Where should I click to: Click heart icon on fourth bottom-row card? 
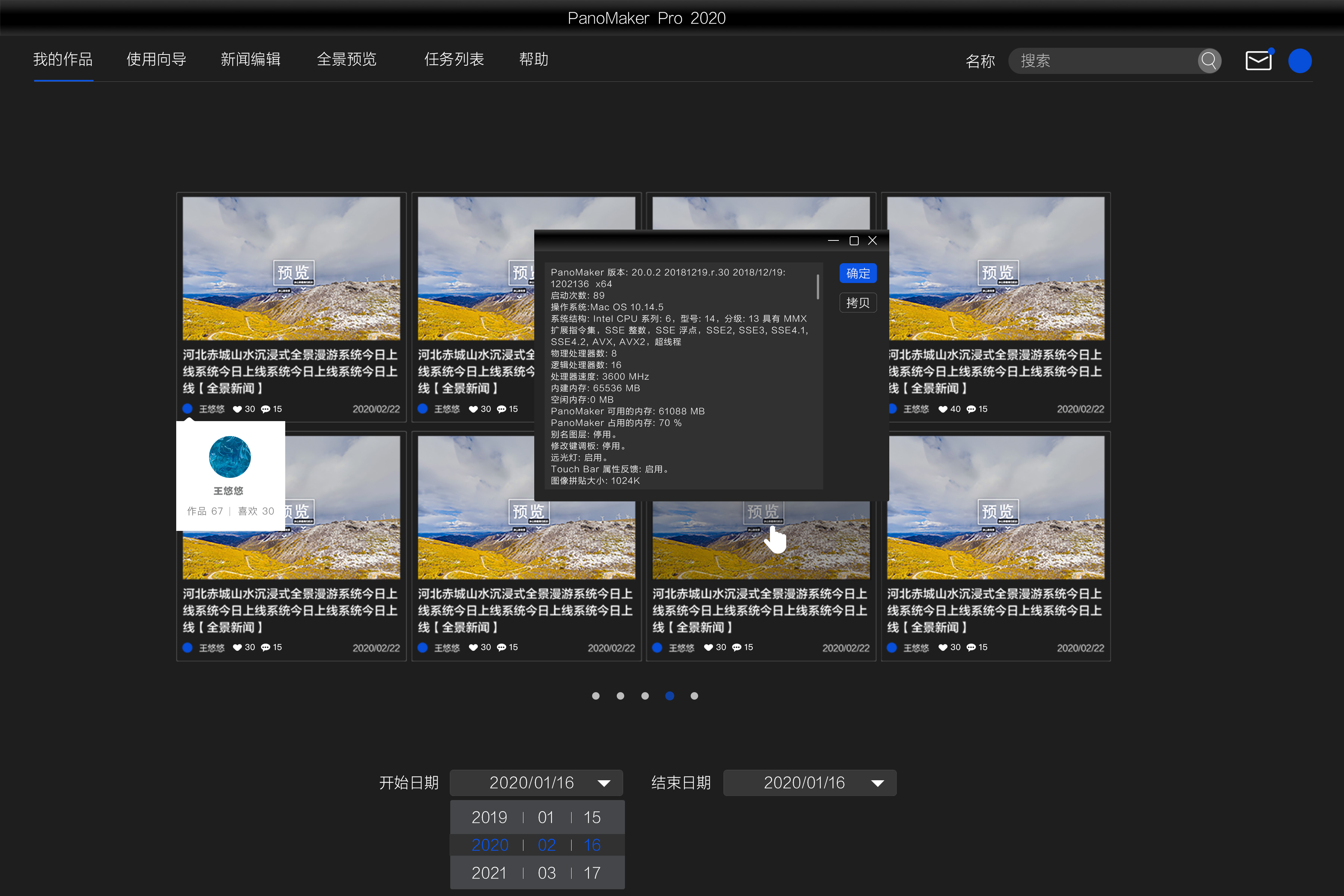tap(943, 647)
